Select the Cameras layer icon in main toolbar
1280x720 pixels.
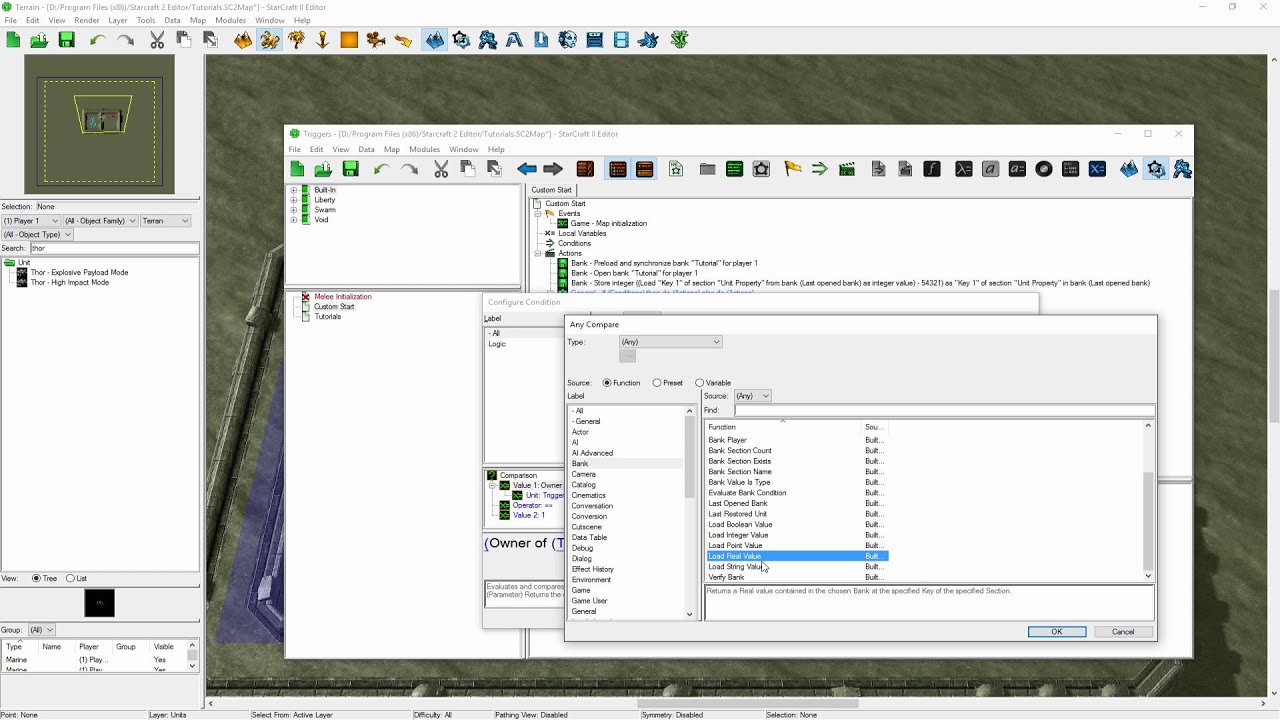(376, 40)
